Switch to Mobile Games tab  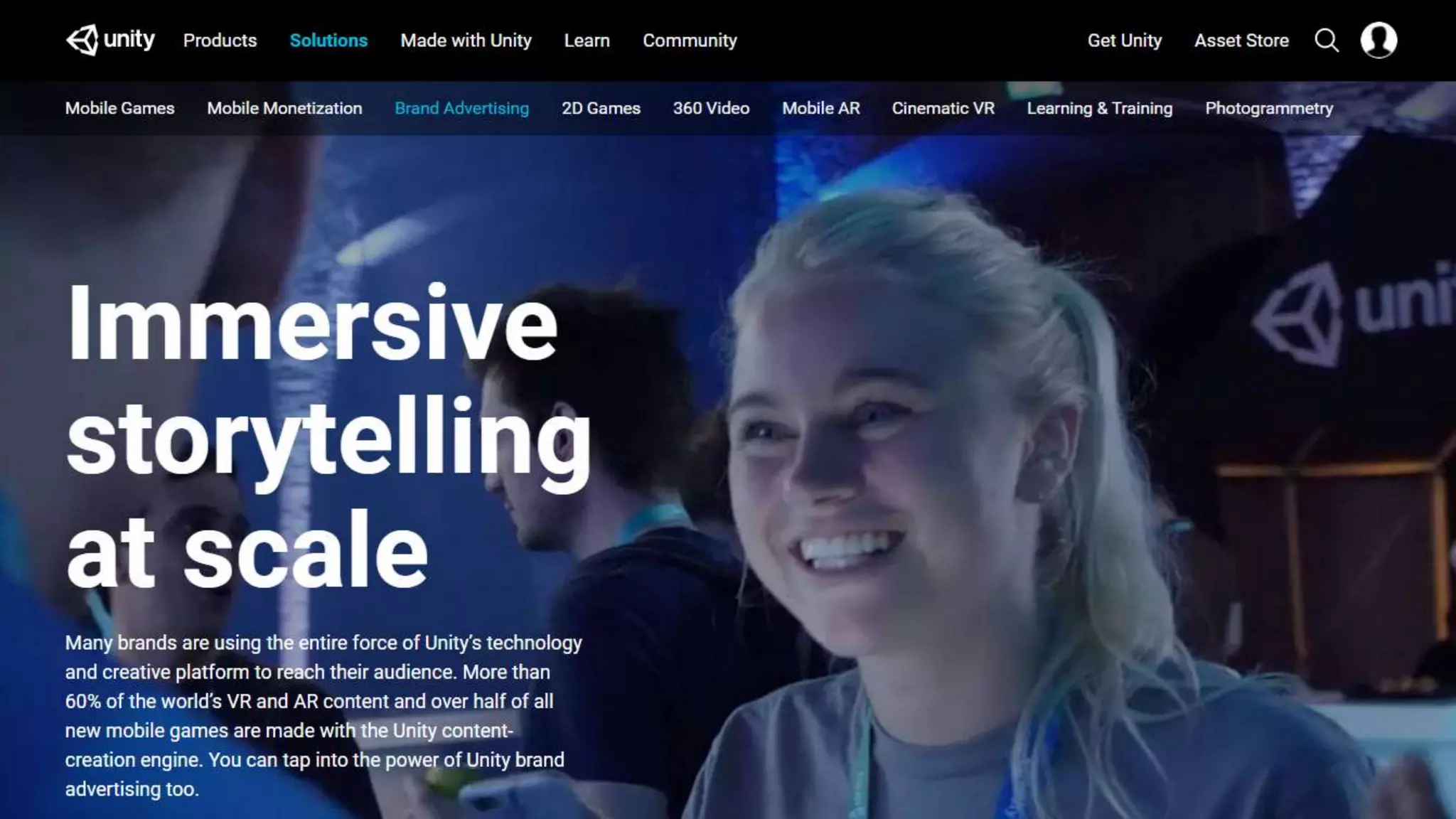click(119, 108)
